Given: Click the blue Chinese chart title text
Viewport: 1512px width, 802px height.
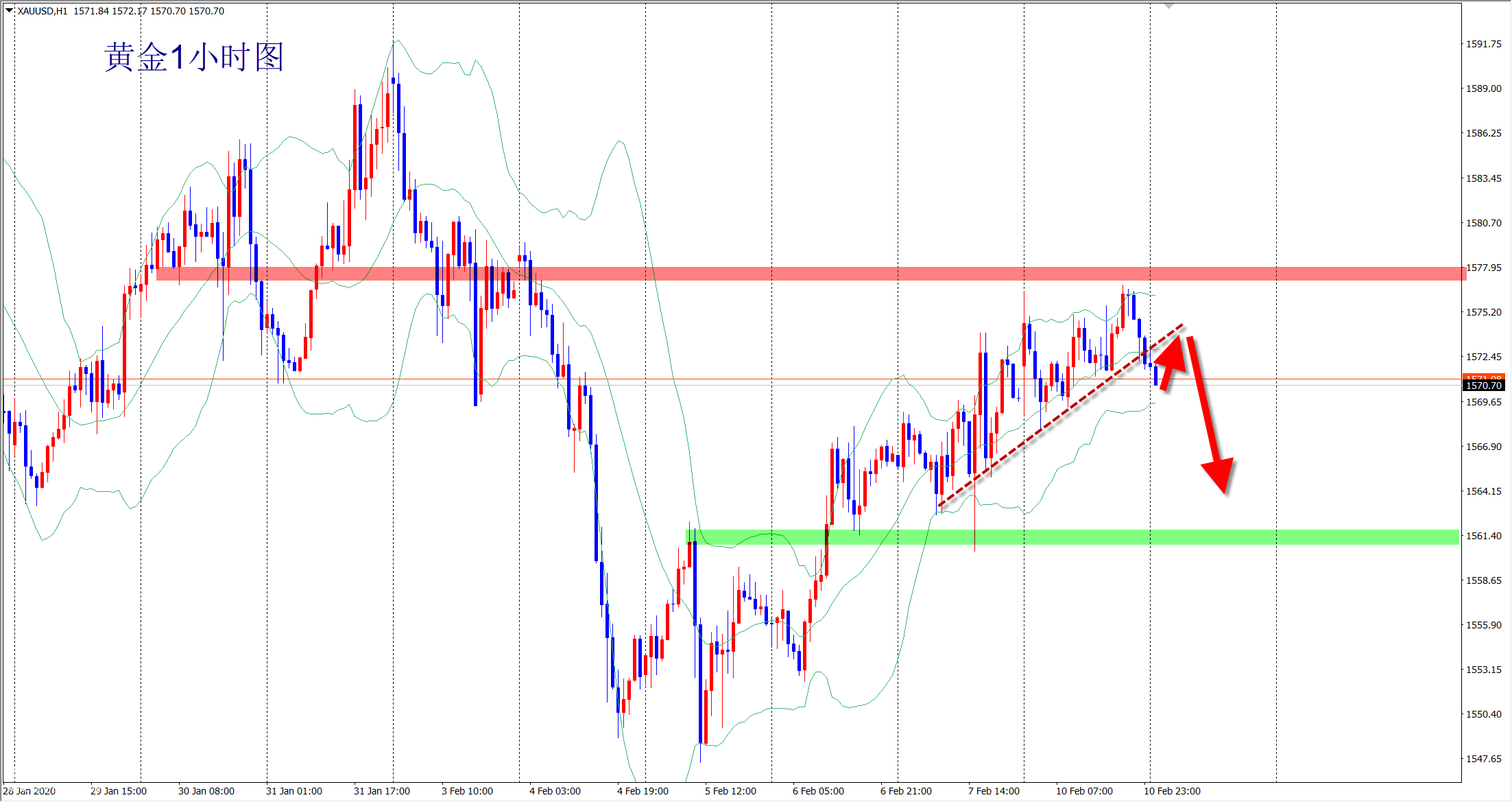Looking at the screenshot, I should click(193, 57).
